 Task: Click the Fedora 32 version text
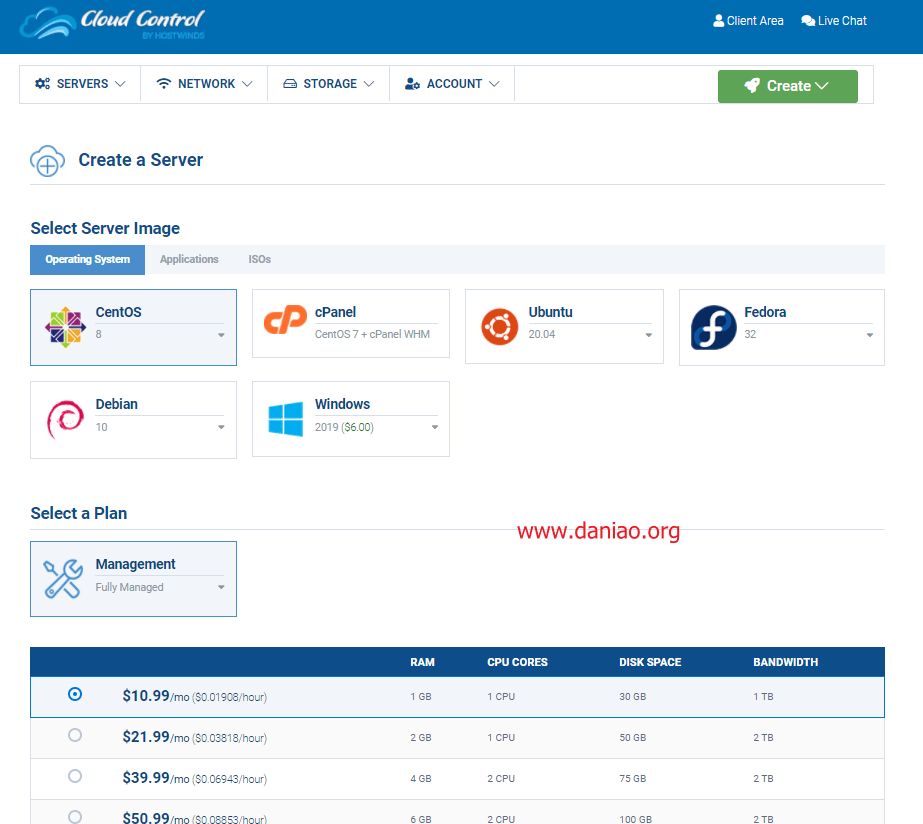[750, 334]
